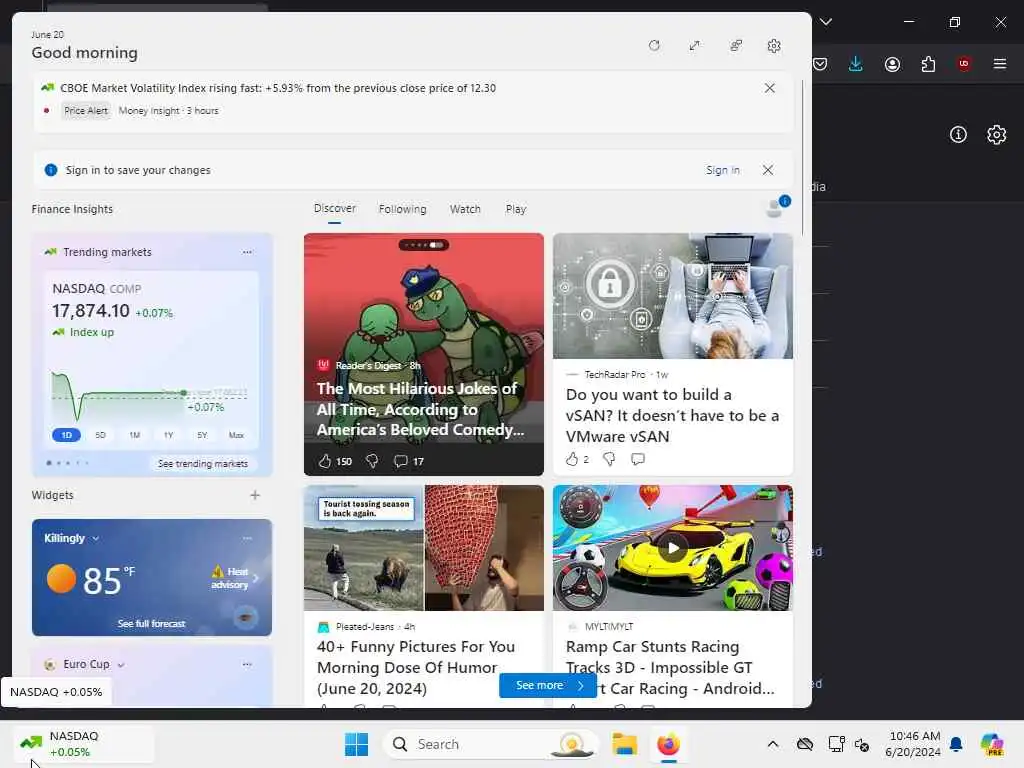Viewport: 1024px width, 768px height.
Task: Open Windows Start menu
Action: point(356,744)
